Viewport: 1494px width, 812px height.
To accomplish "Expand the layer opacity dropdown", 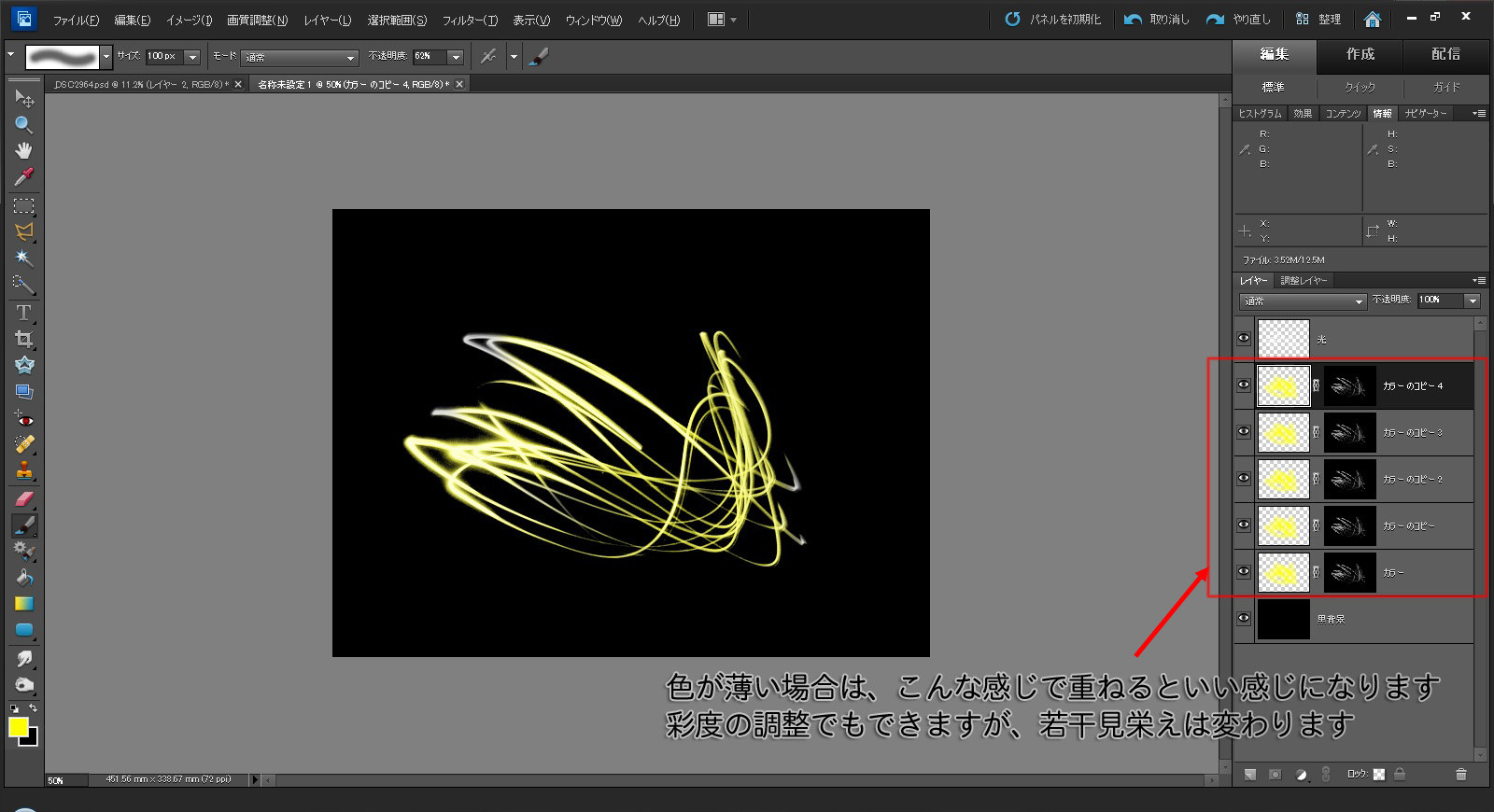I will click(1472, 301).
